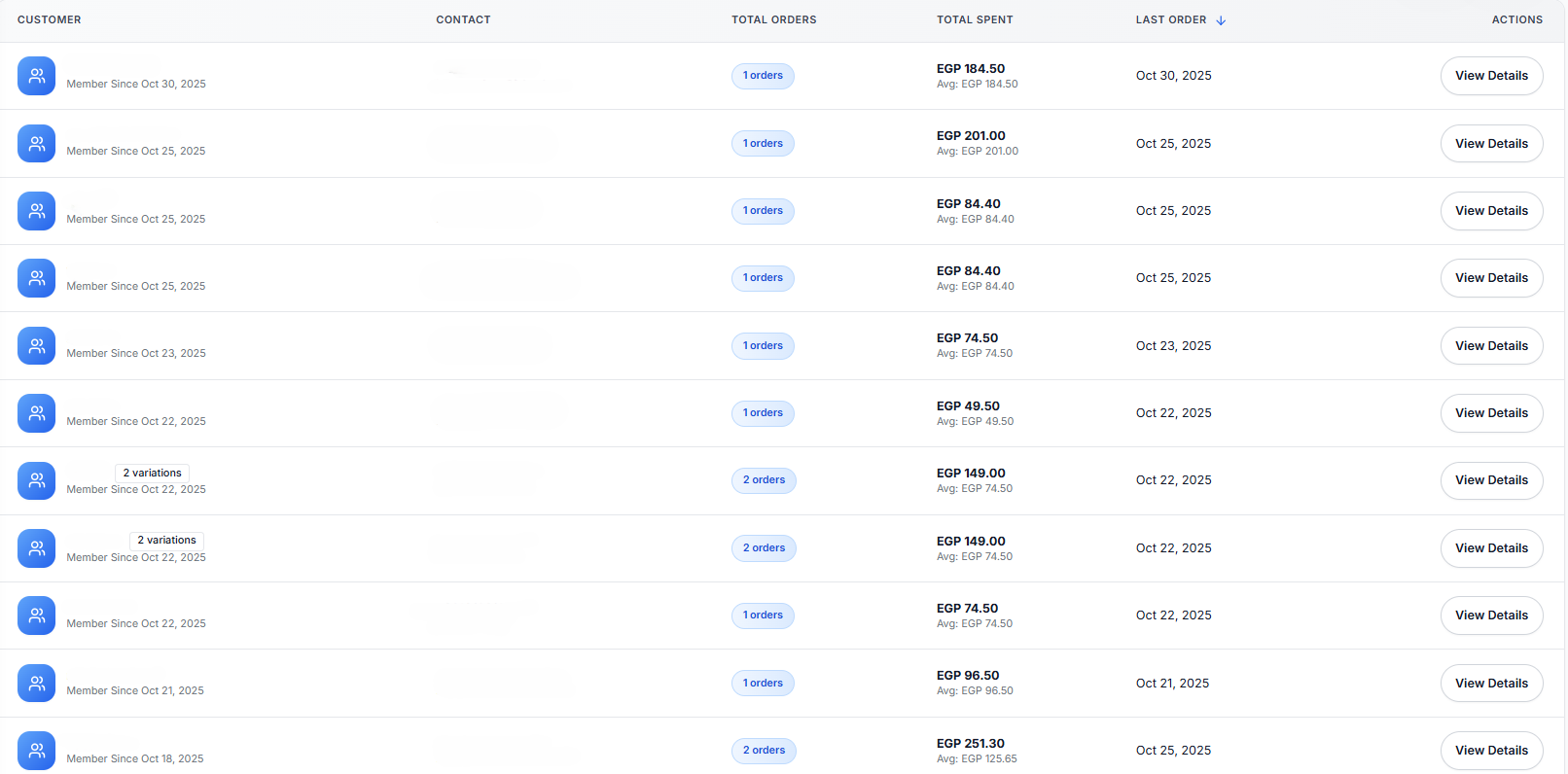View Details for the EGP 184.50 customer
This screenshot has width=1568, height=774.
pos(1491,76)
